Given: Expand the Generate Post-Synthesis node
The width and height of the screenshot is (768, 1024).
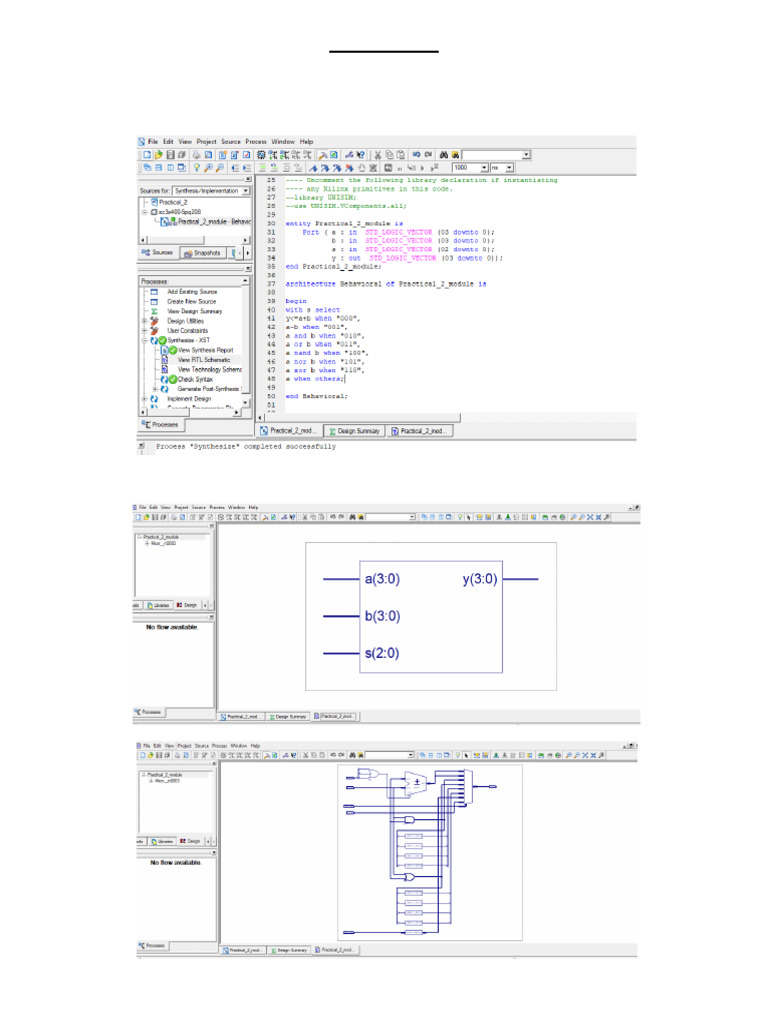Looking at the screenshot, I should click(155, 389).
